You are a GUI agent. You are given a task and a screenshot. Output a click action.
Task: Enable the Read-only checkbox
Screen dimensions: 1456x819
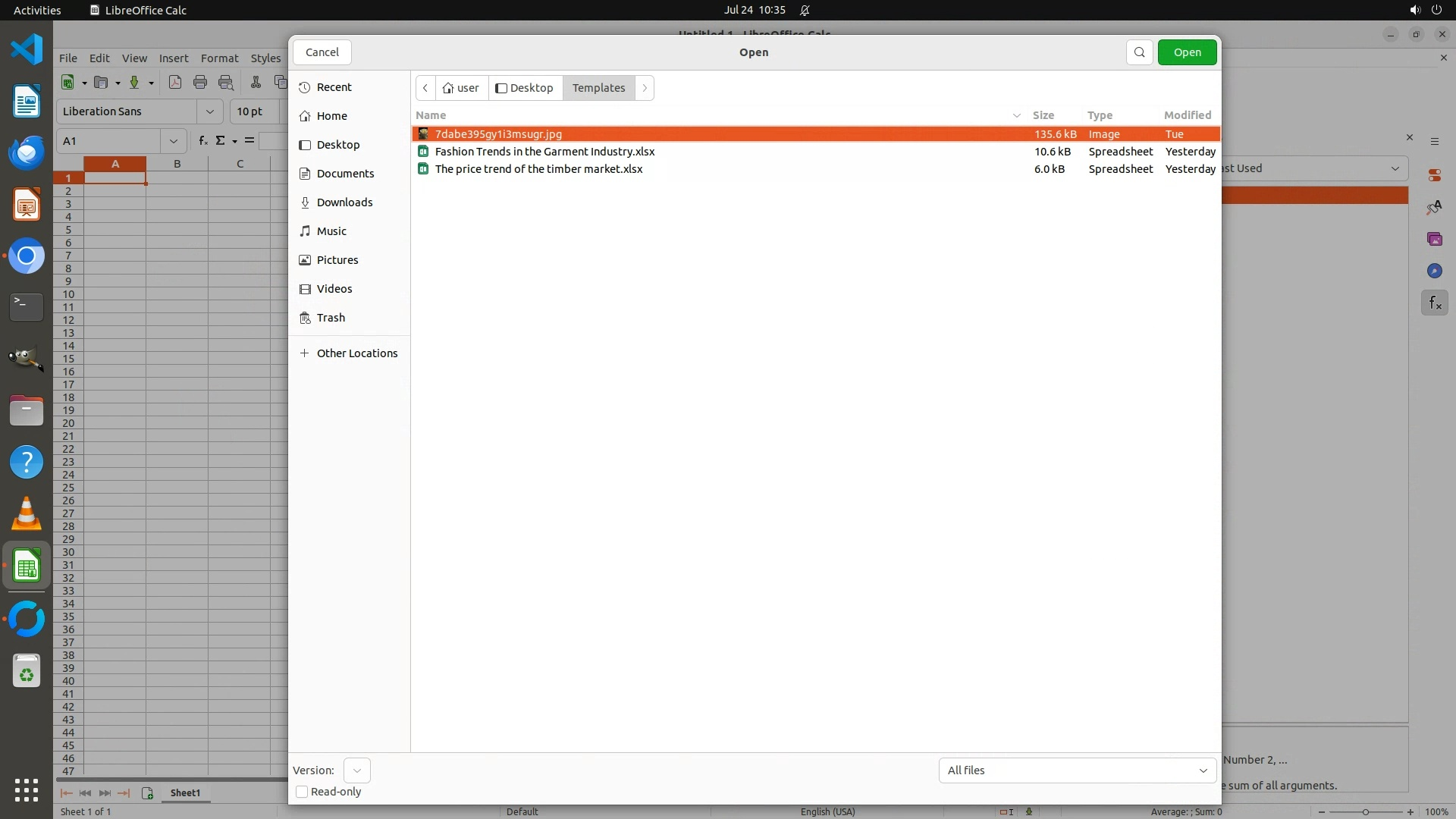pos(302,792)
